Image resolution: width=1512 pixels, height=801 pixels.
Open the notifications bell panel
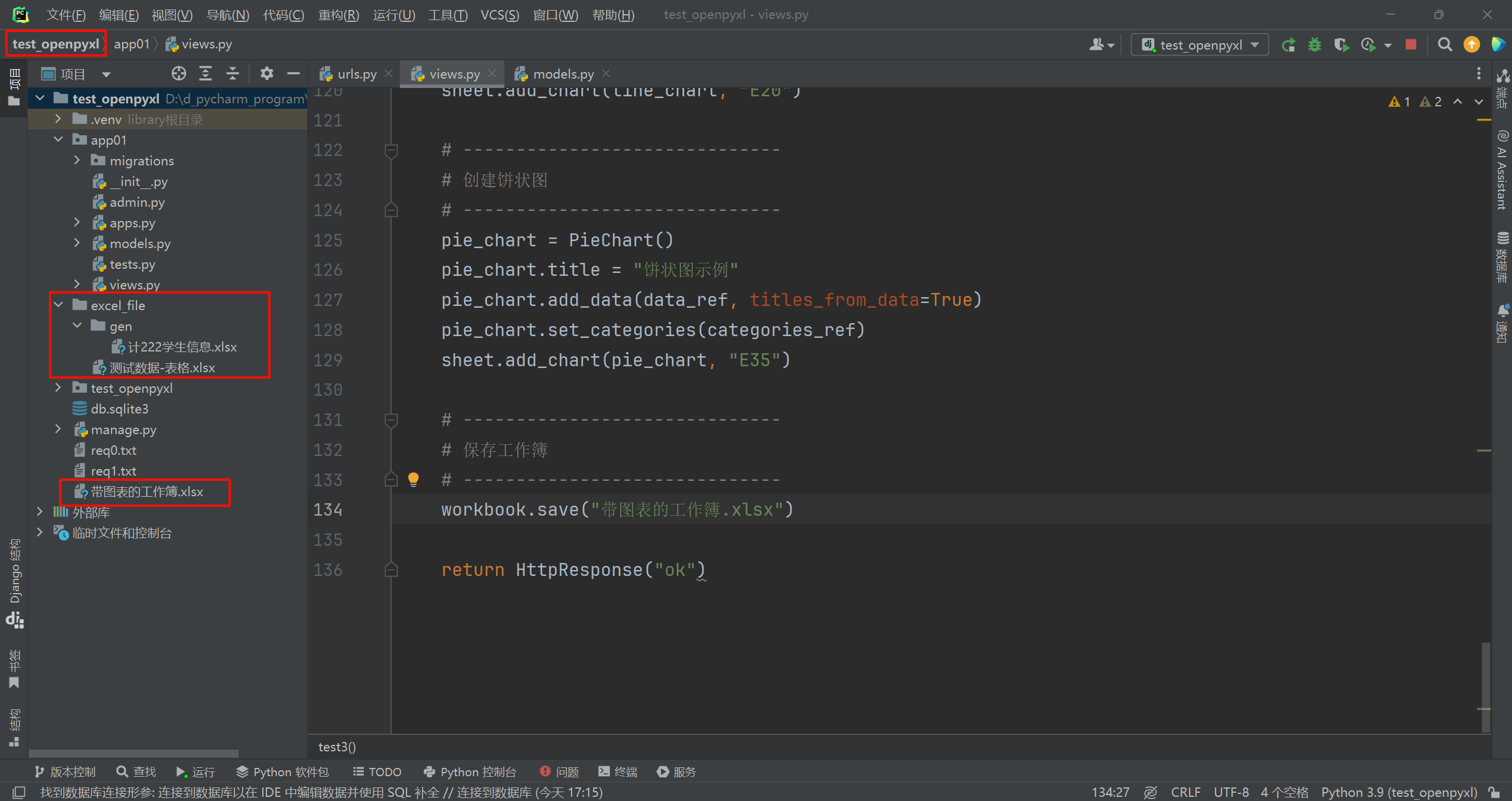tap(1502, 323)
